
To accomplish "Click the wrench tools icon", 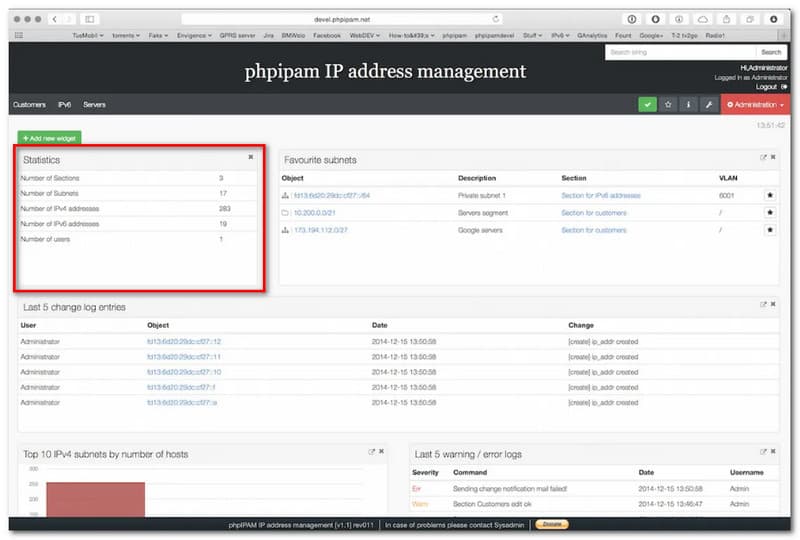I will pyautogui.click(x=708, y=104).
